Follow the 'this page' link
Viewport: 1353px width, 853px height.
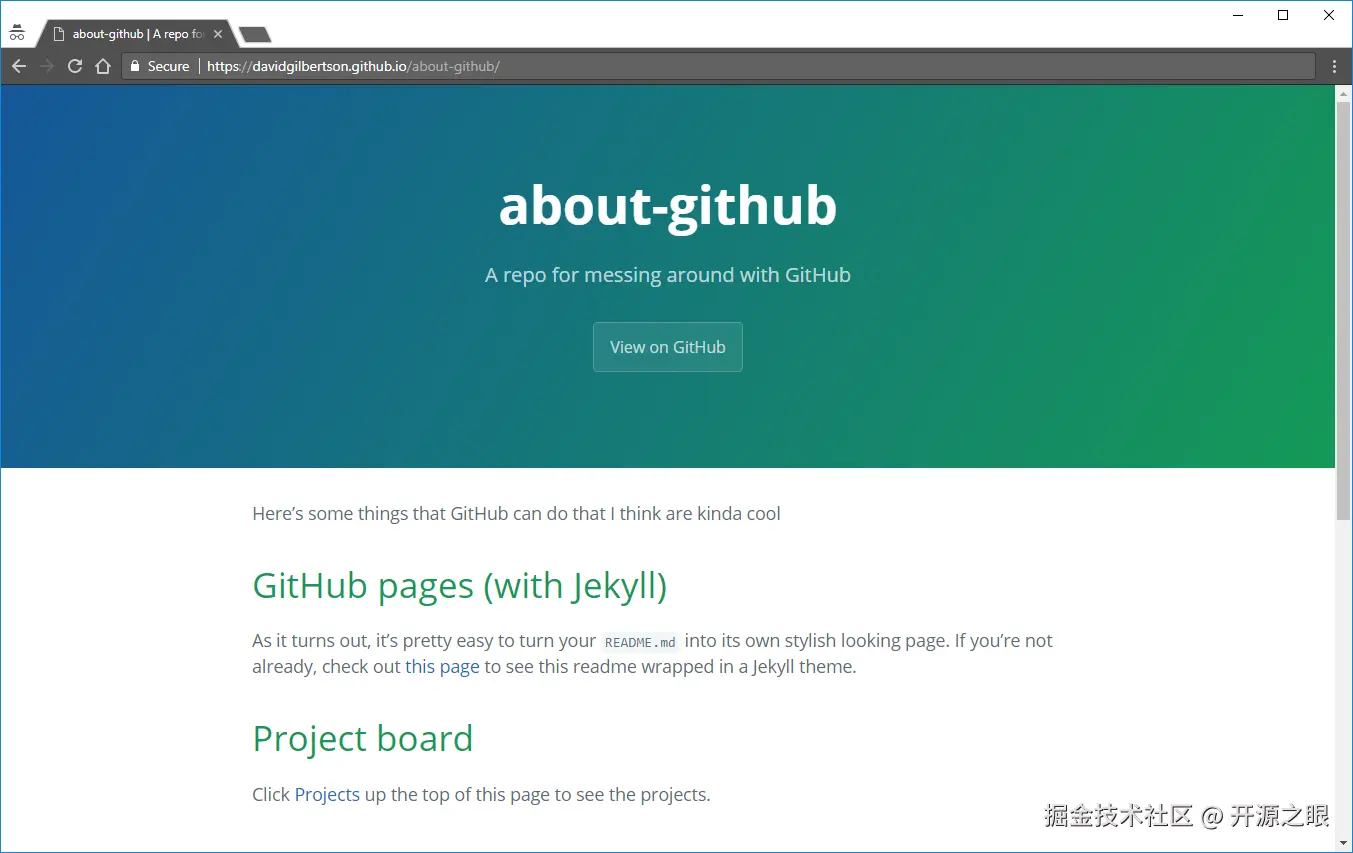(x=442, y=667)
